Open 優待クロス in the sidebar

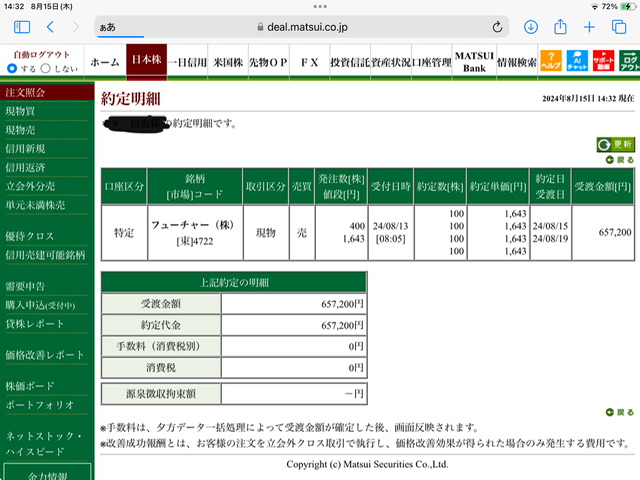pos(30,236)
